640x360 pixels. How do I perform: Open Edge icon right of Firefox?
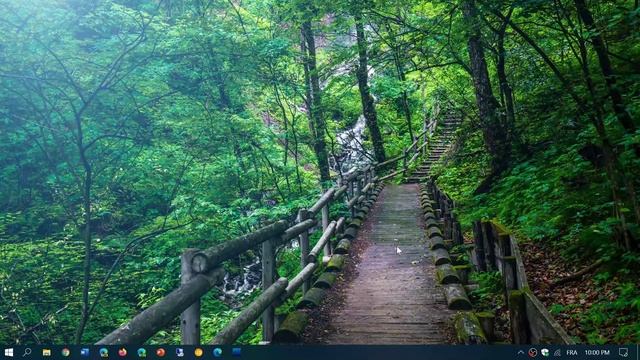coord(142,352)
